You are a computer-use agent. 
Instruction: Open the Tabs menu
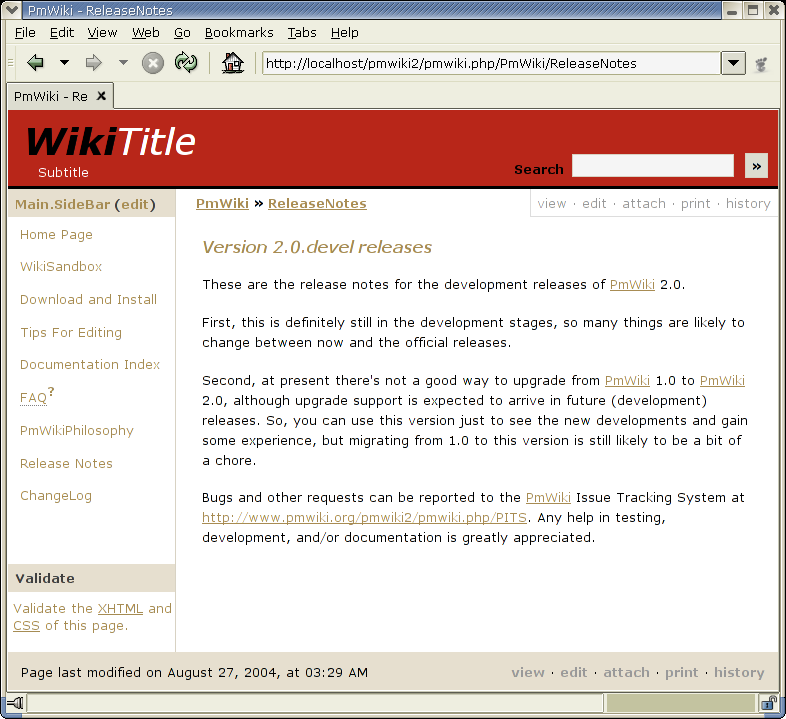(x=302, y=33)
